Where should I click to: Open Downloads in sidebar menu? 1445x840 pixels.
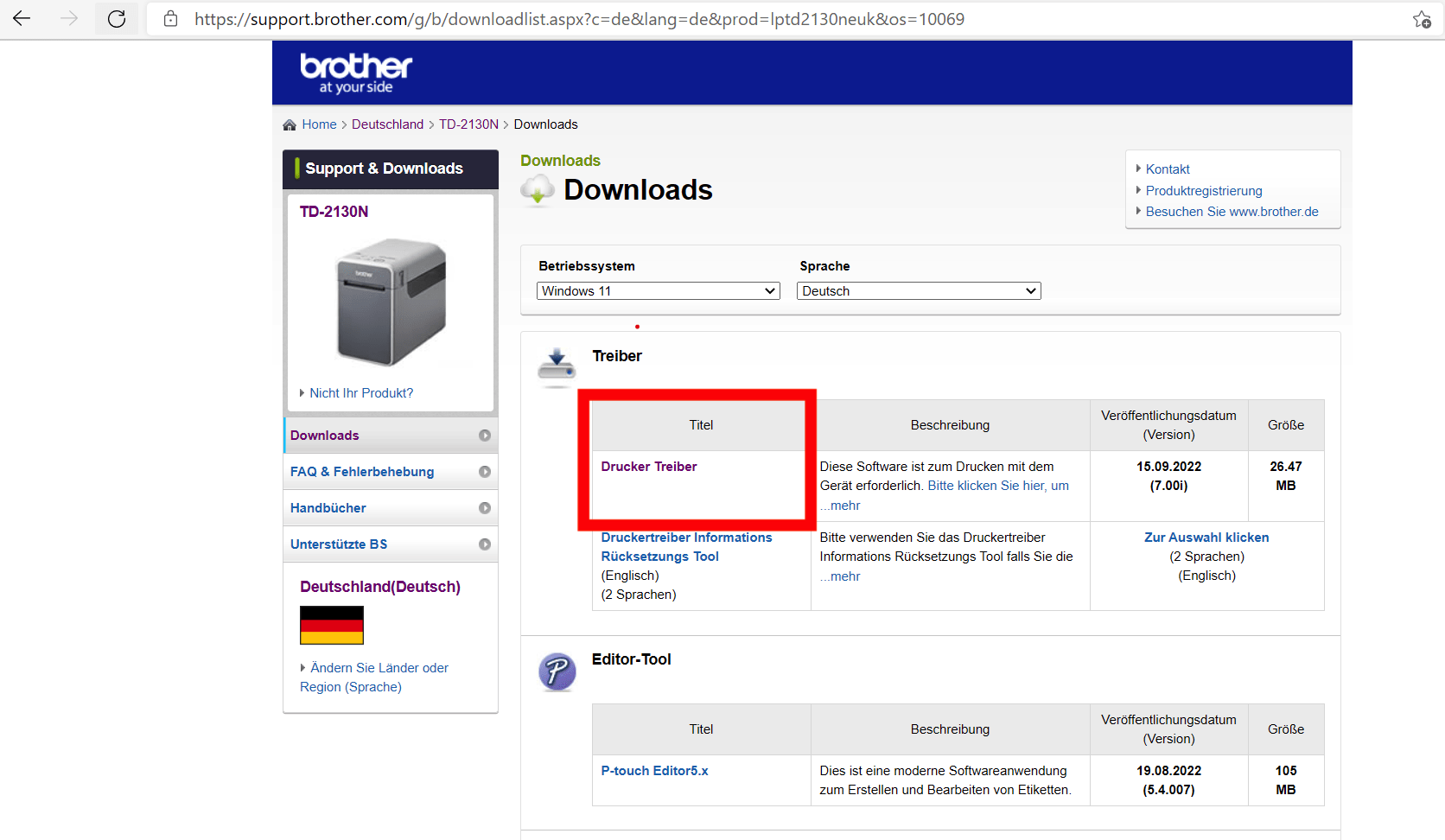tap(391, 436)
